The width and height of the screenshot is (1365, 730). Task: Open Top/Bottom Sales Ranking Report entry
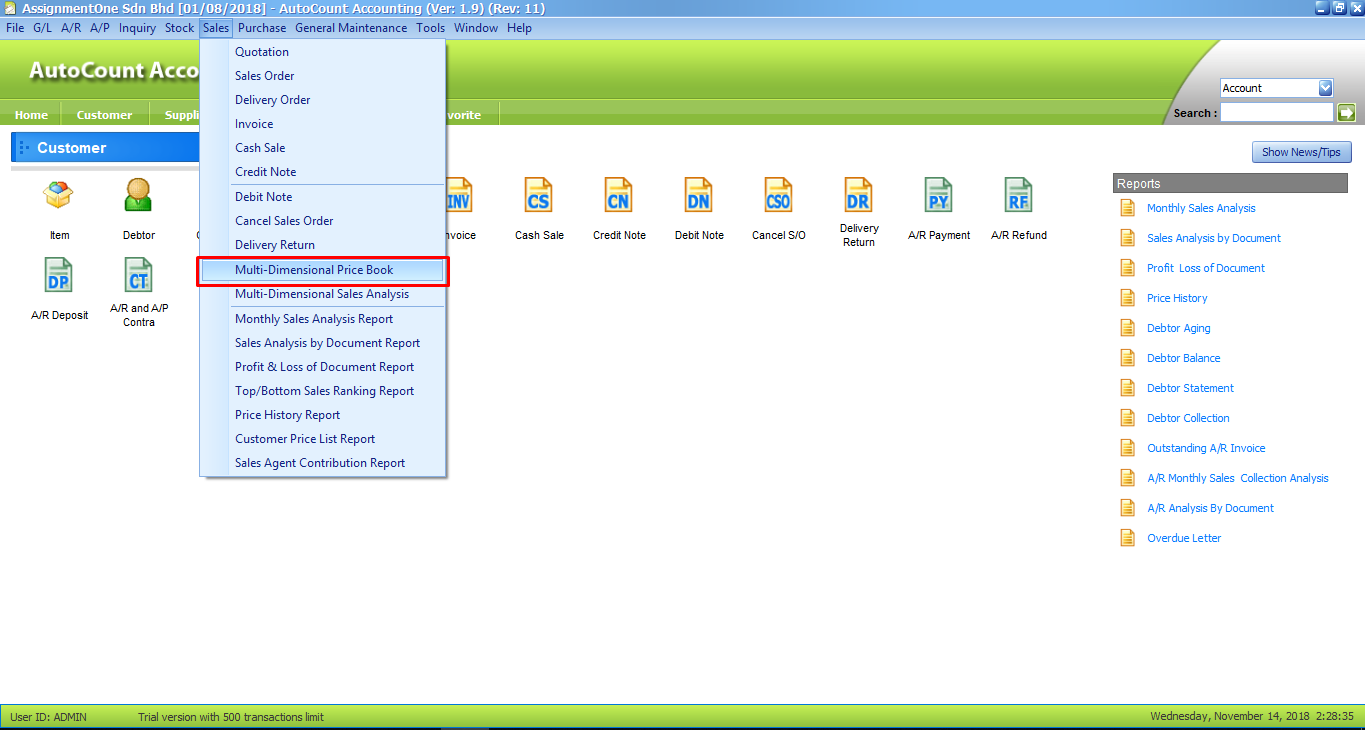coord(322,391)
